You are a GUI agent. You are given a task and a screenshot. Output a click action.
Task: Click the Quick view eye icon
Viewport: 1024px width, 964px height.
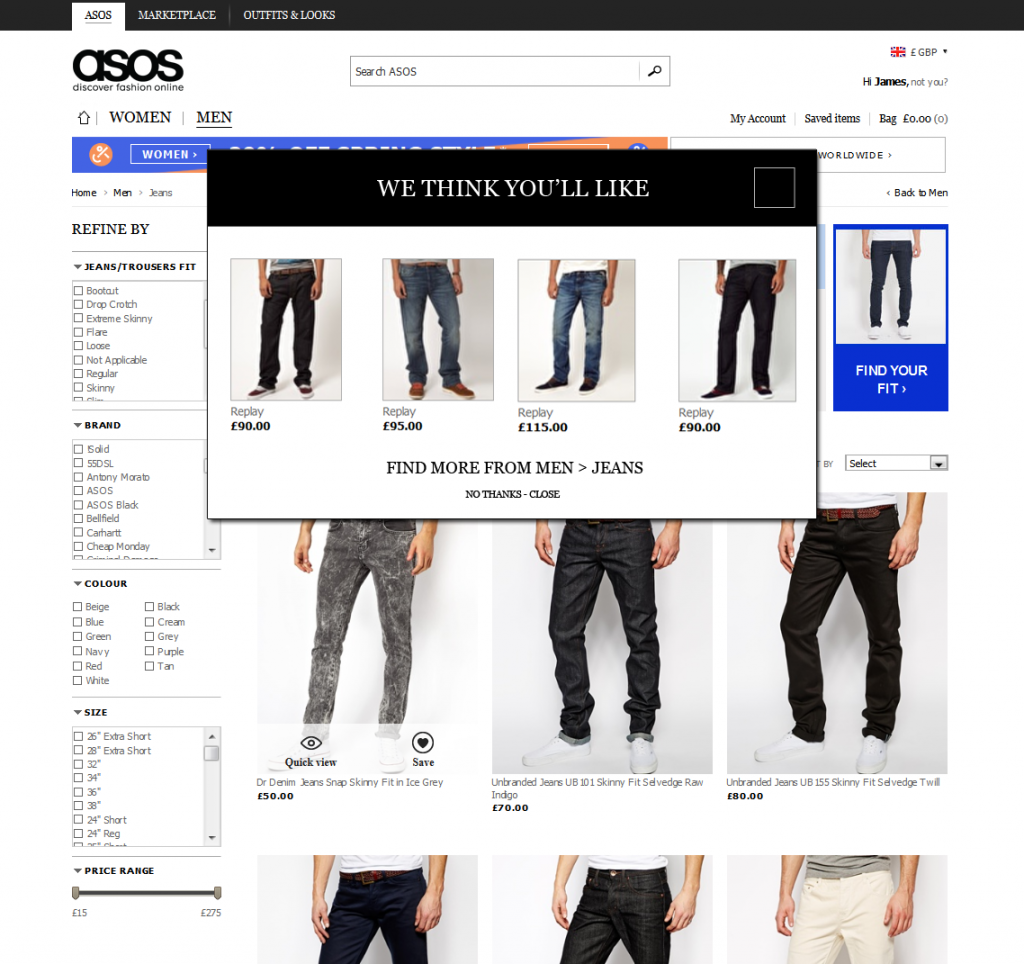[x=311, y=743]
